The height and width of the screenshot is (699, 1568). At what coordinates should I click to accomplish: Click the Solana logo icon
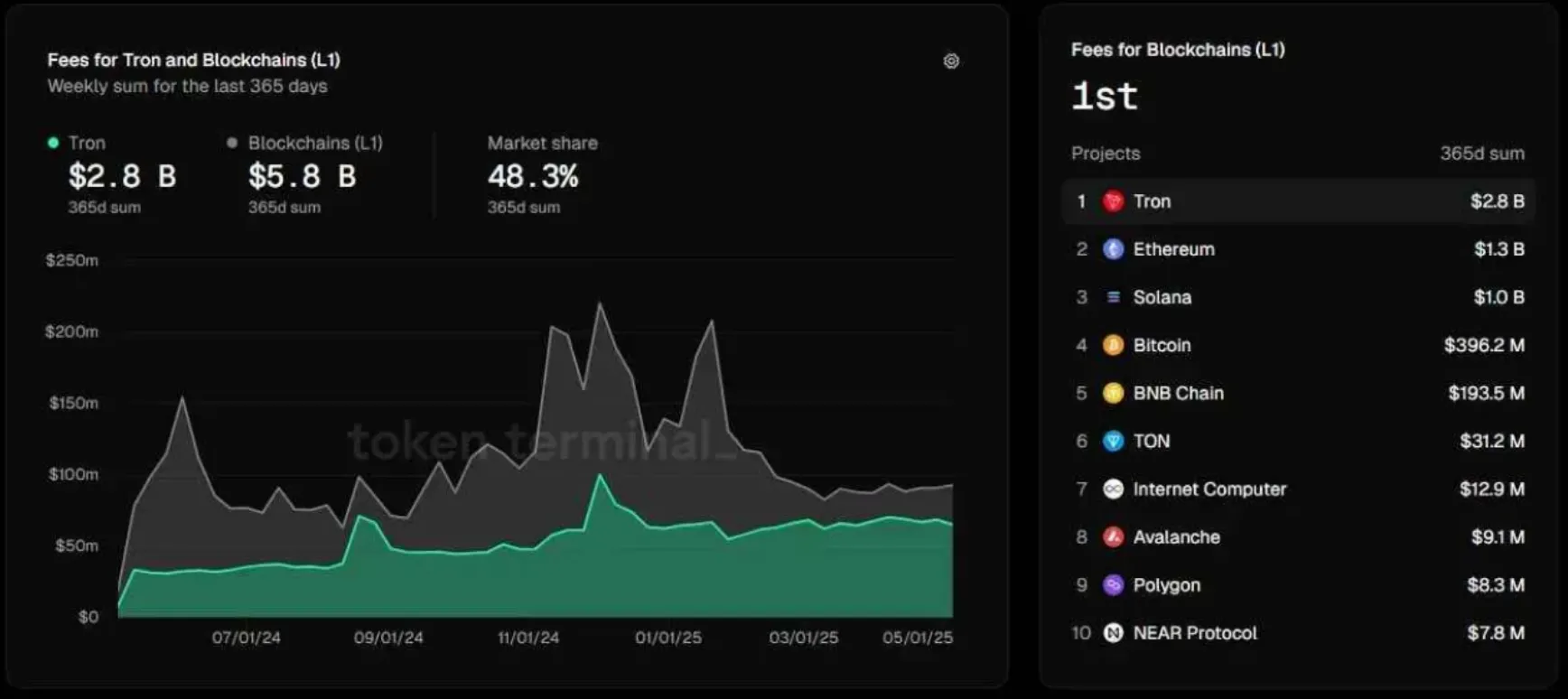(1114, 297)
